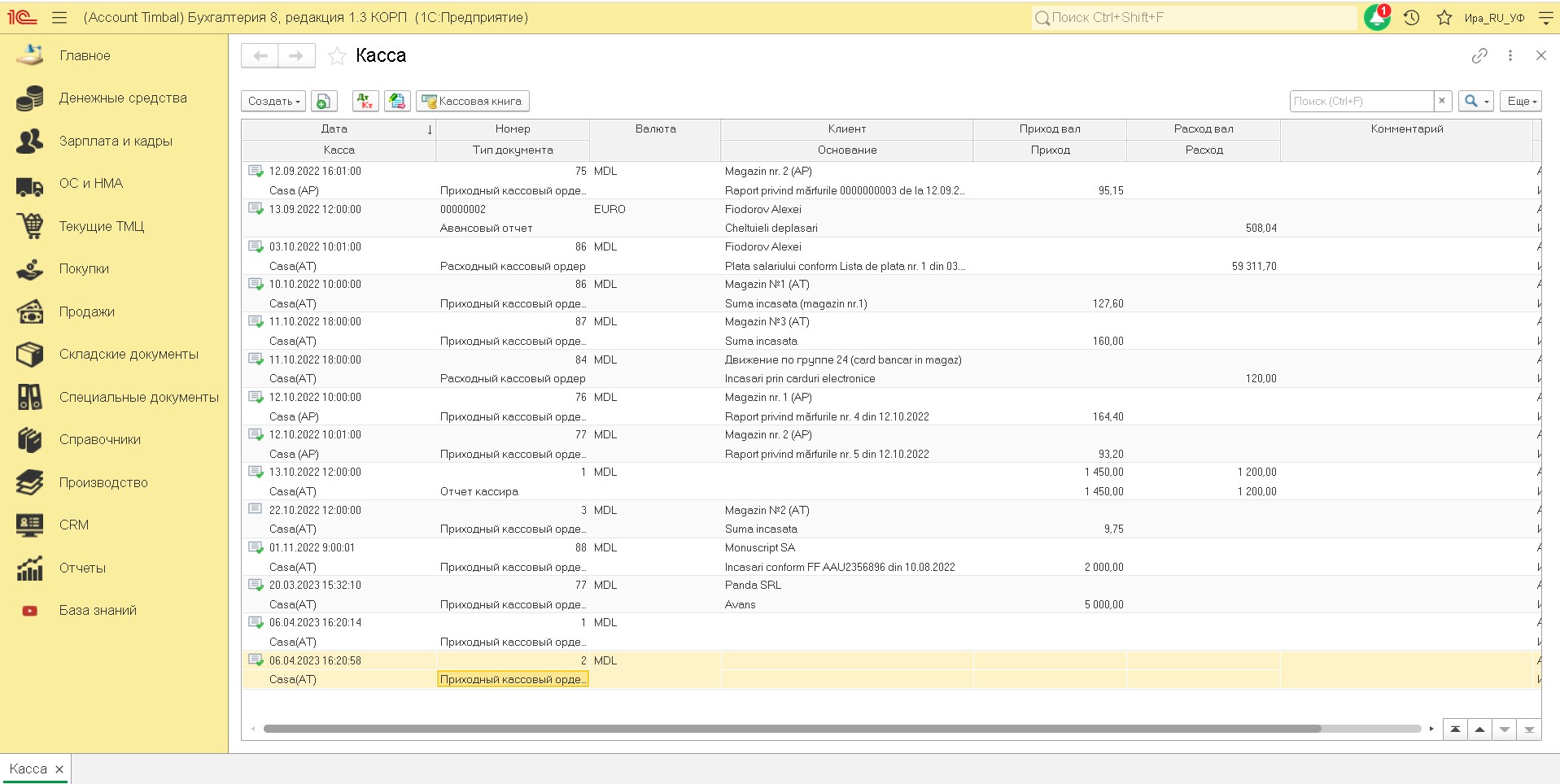Click the Дт/Кт postings icon
Screen dimensions: 1560x784
(x=365, y=101)
